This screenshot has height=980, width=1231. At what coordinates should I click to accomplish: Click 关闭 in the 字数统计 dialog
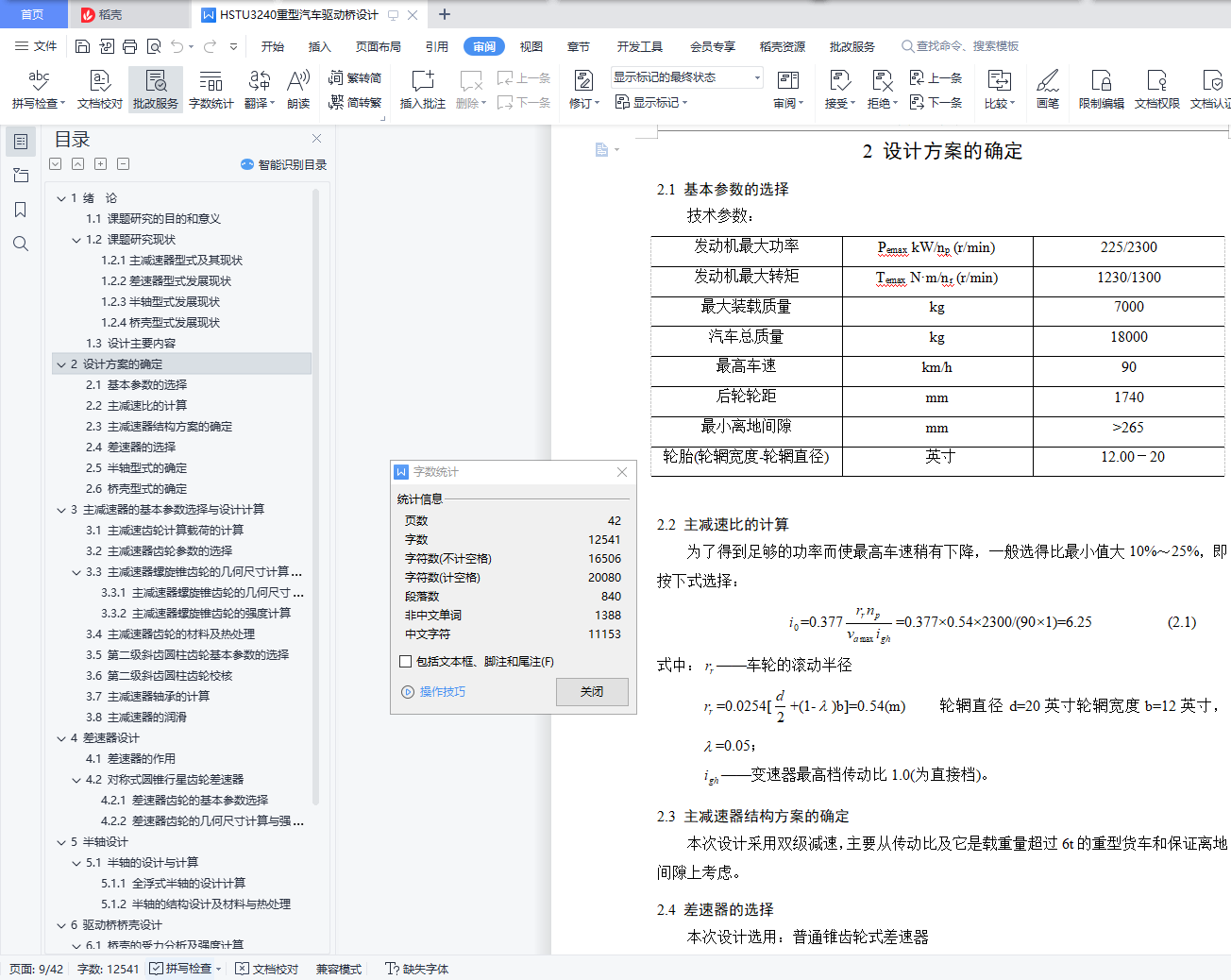(x=592, y=692)
